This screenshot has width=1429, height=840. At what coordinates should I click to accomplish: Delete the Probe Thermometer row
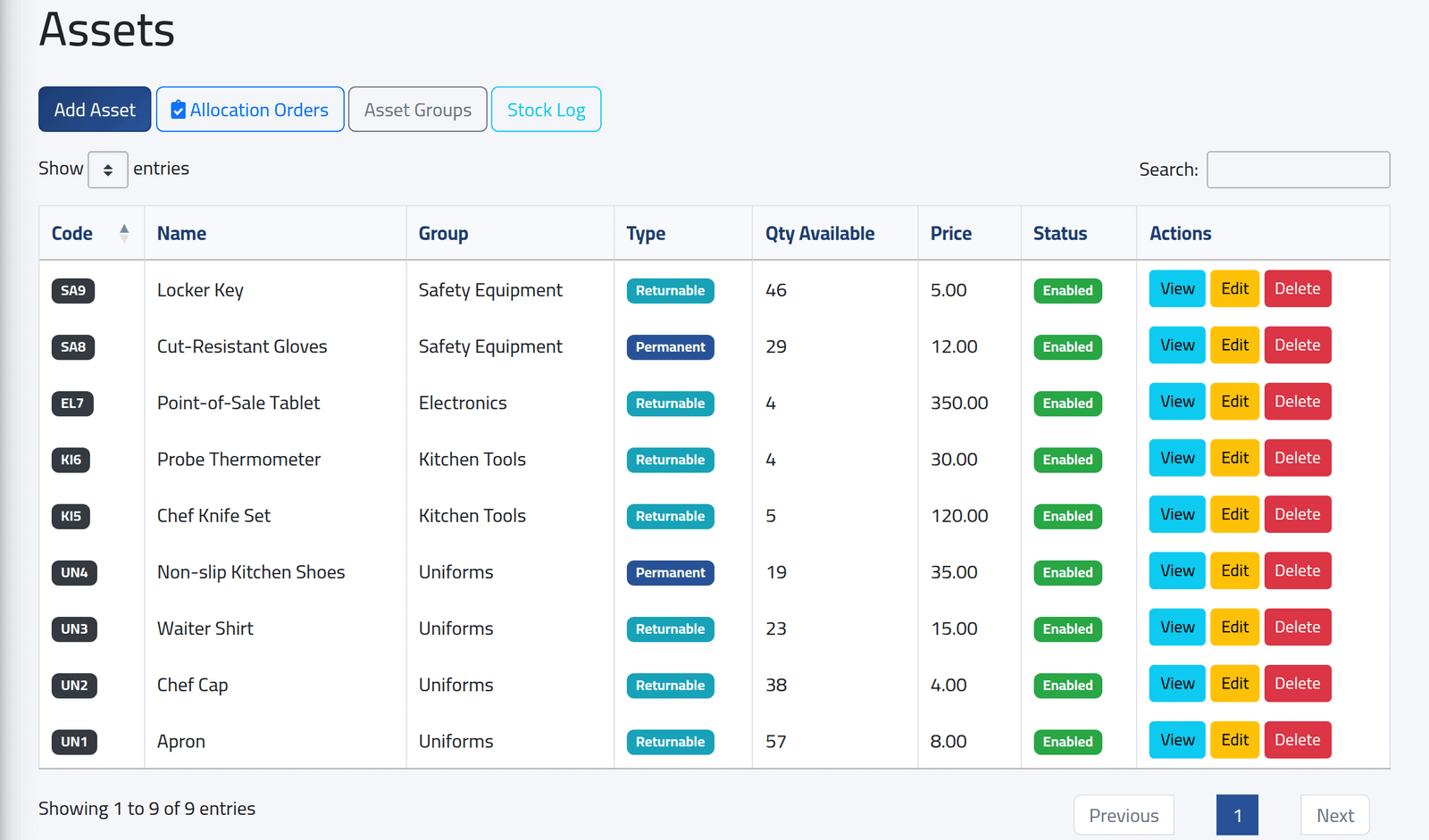pyautogui.click(x=1298, y=458)
